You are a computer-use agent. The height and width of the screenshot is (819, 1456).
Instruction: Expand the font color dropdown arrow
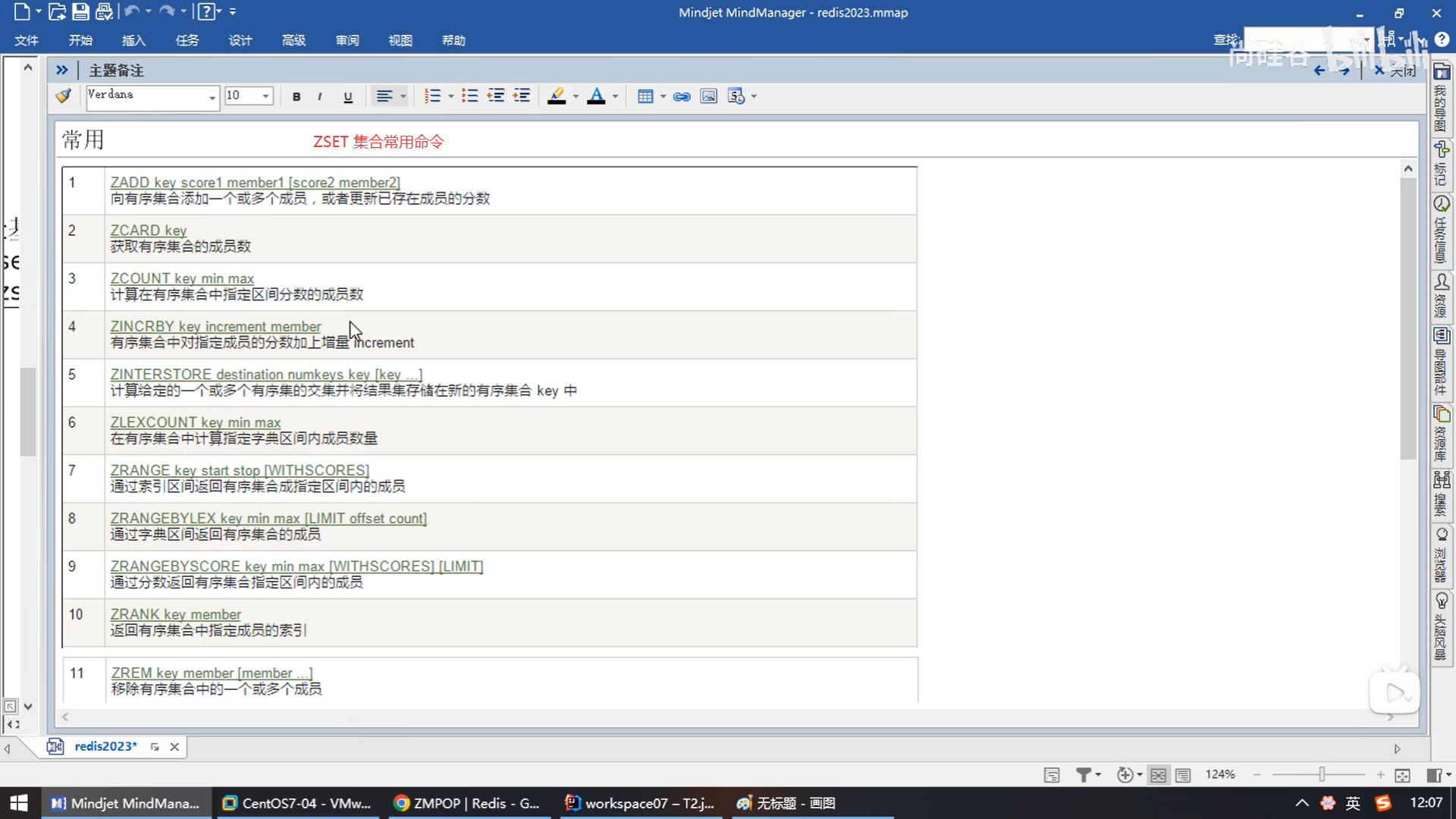tap(615, 96)
